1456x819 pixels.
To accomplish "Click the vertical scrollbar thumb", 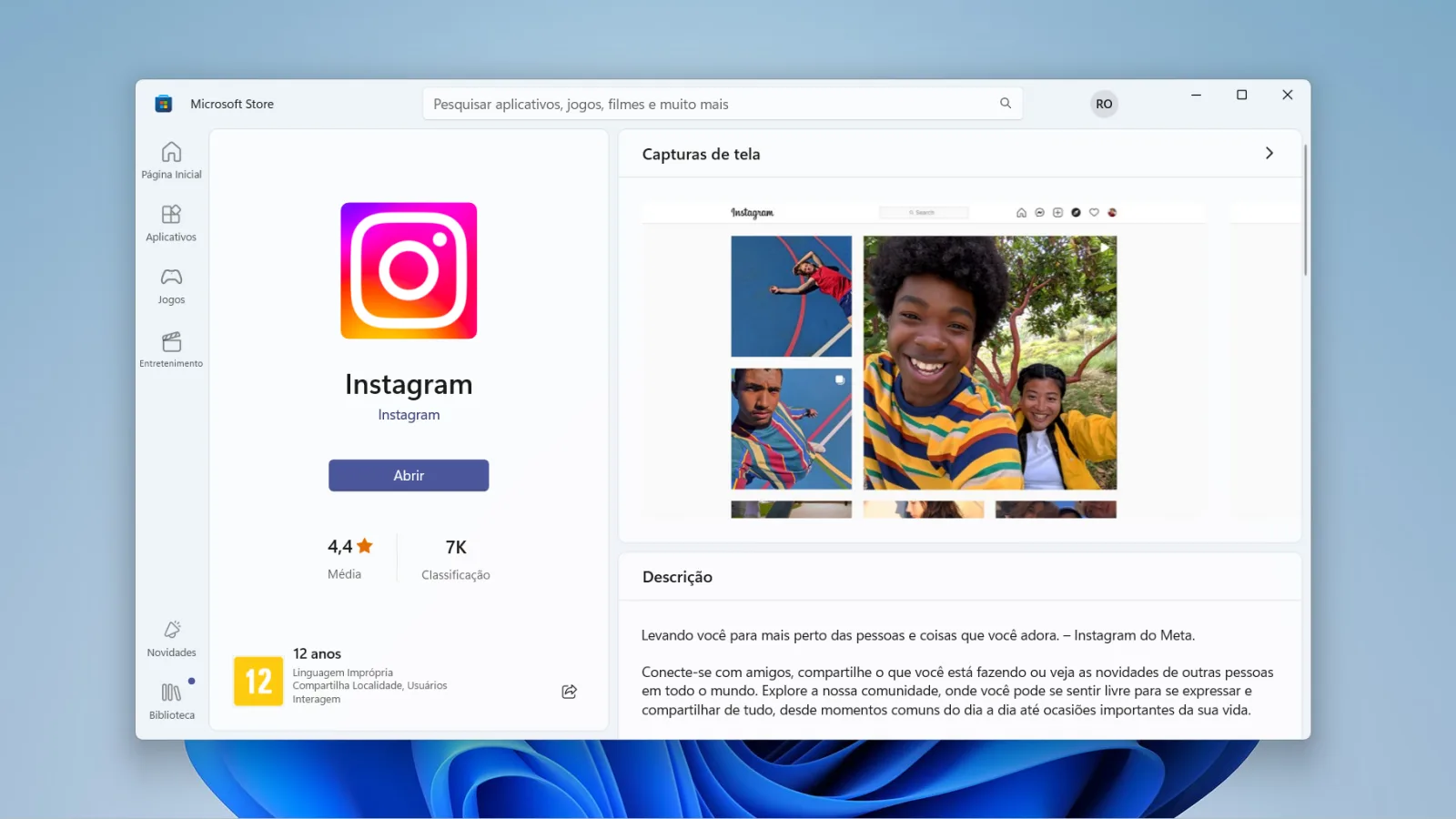I will pyautogui.click(x=1305, y=209).
